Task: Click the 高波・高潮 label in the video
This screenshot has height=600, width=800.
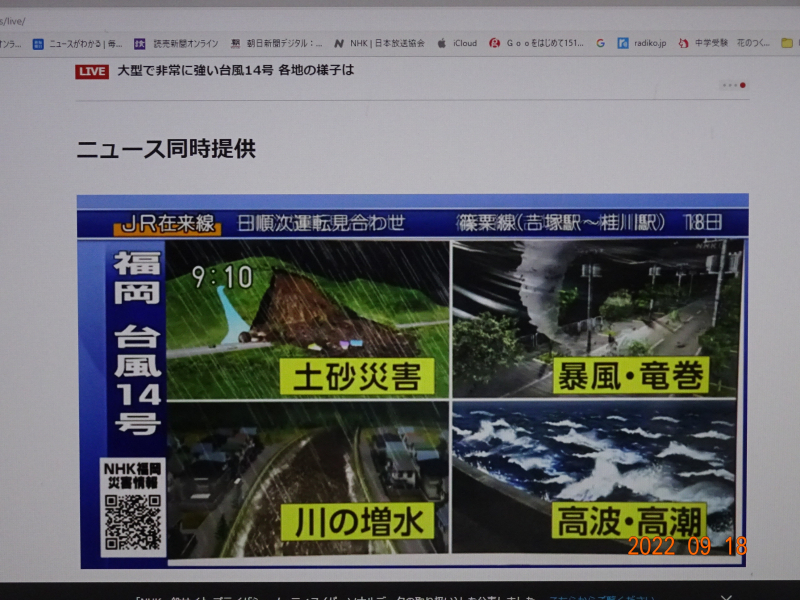Action: coord(629,520)
